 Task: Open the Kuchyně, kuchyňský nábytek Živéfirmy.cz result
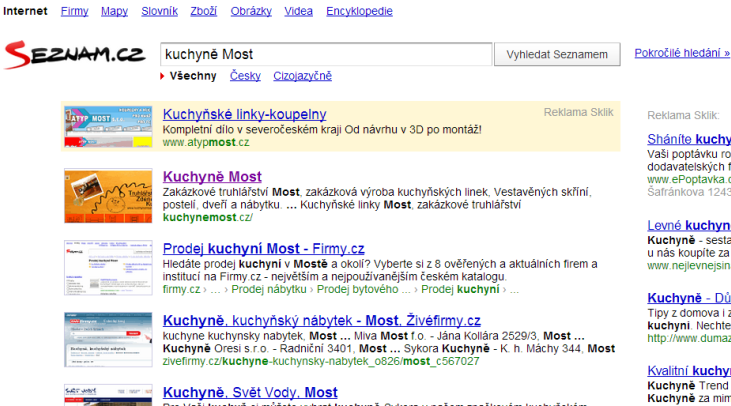click(x=322, y=321)
